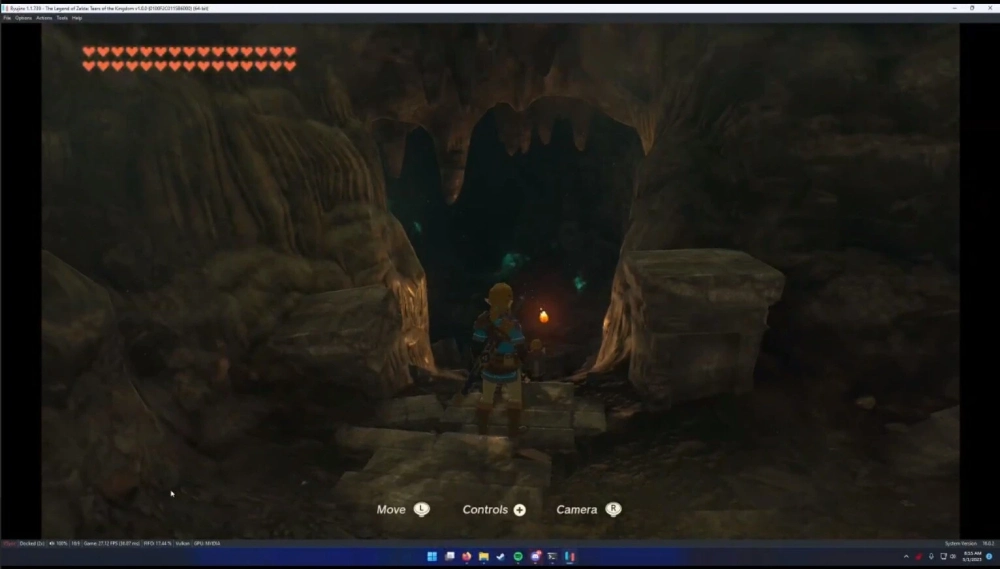This screenshot has height=569, width=1000.
Task: Open the Tools menu
Action: pyautogui.click(x=62, y=18)
